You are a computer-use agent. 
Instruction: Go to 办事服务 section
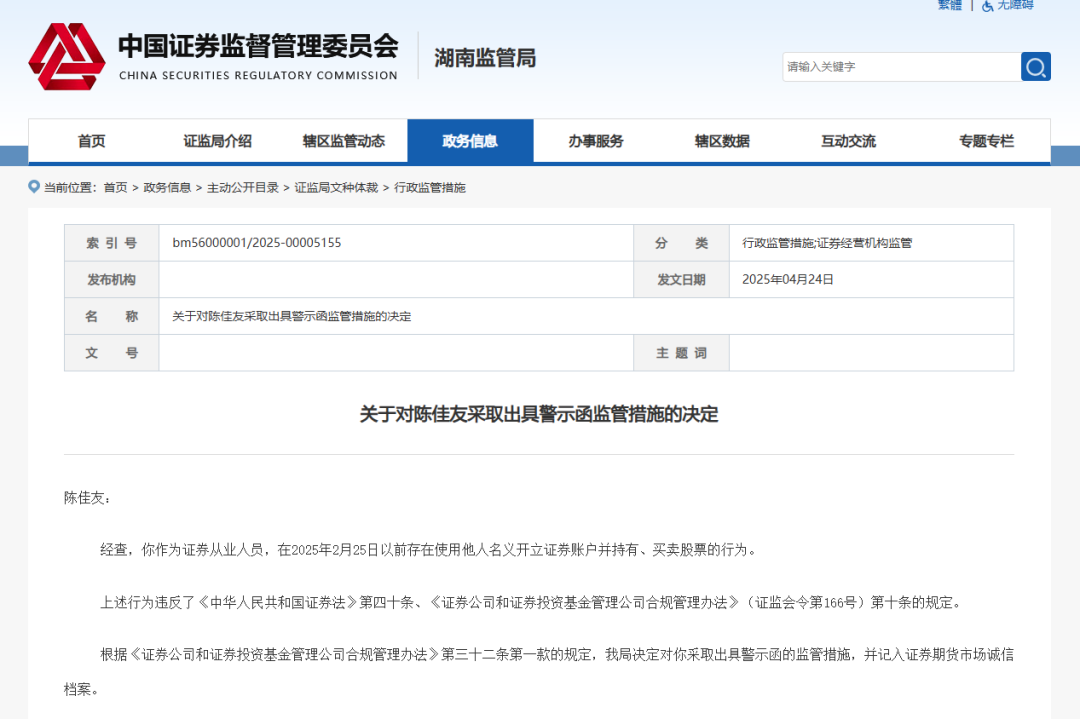point(596,141)
